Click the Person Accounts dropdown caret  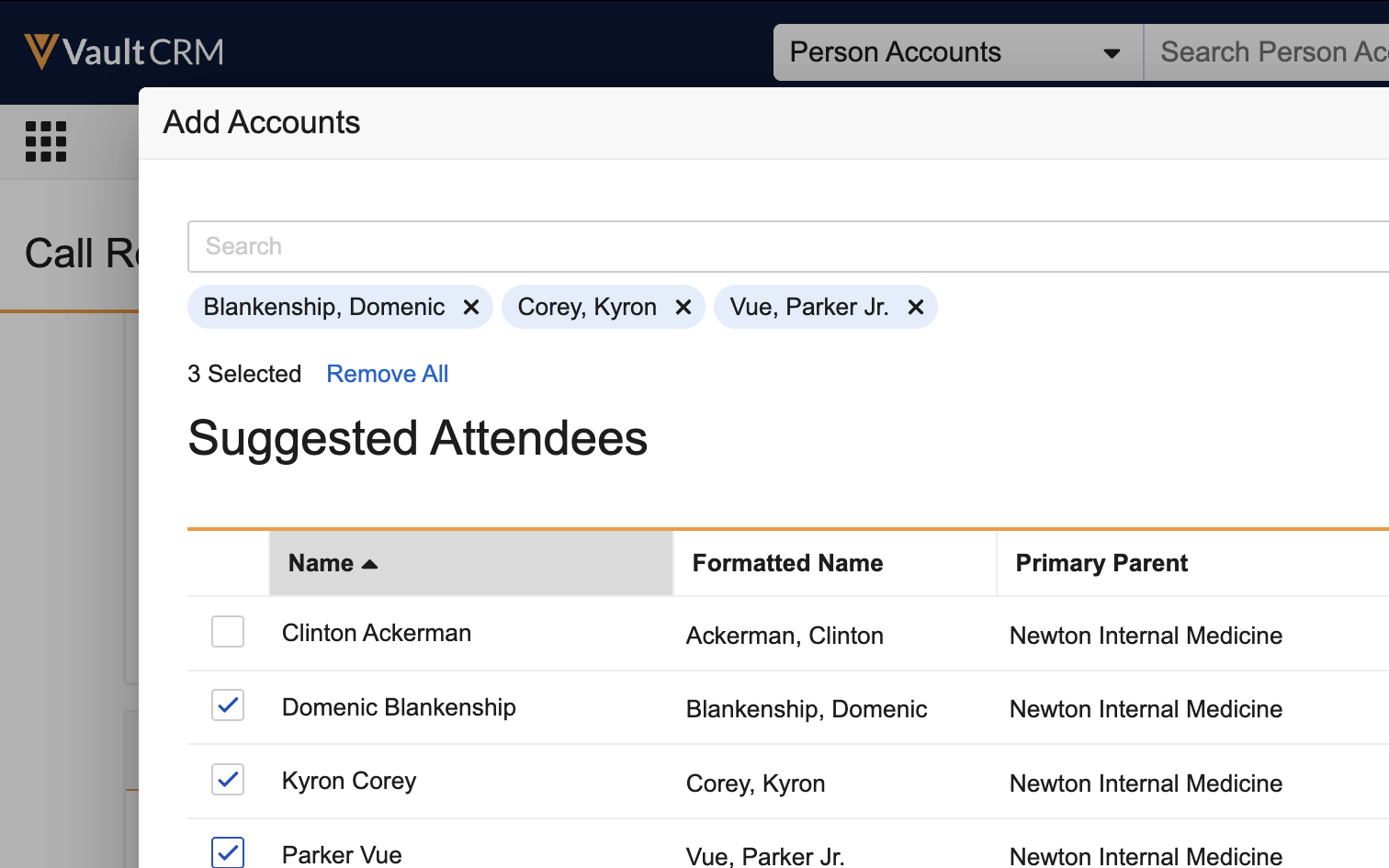1112,53
